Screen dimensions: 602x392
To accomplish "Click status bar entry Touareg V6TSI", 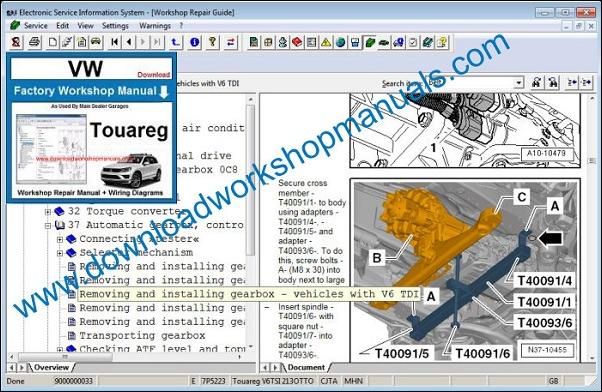I will click(273, 381).
